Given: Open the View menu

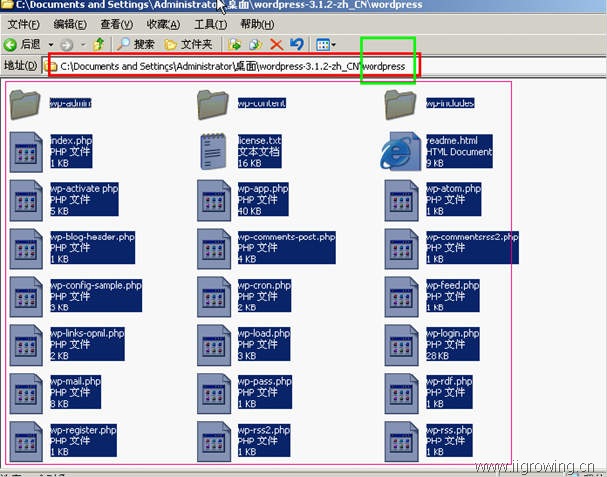Looking at the screenshot, I should (x=117, y=24).
